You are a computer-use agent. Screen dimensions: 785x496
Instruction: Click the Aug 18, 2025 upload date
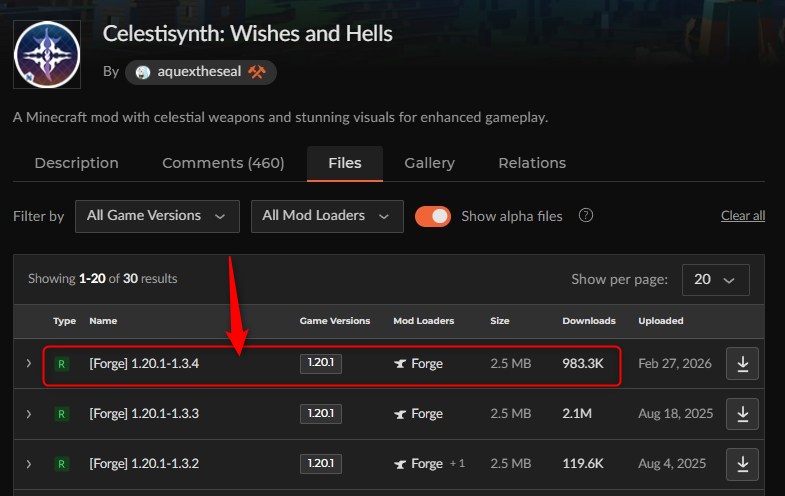tap(675, 414)
